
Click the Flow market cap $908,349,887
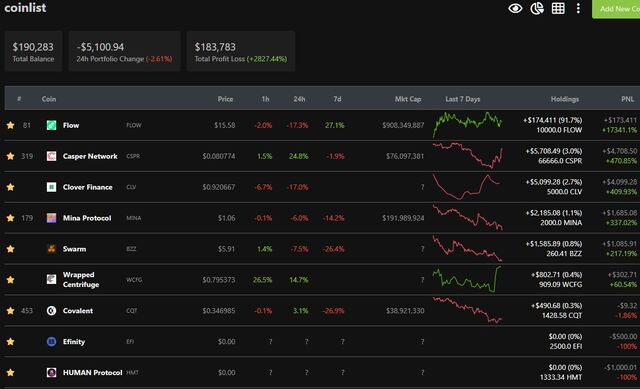tap(403, 125)
